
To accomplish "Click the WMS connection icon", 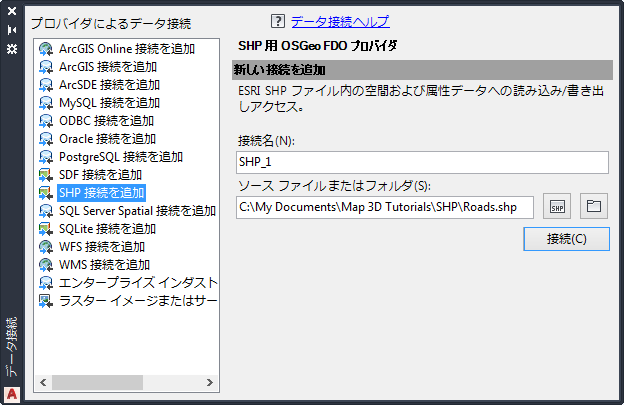I will coord(46,265).
